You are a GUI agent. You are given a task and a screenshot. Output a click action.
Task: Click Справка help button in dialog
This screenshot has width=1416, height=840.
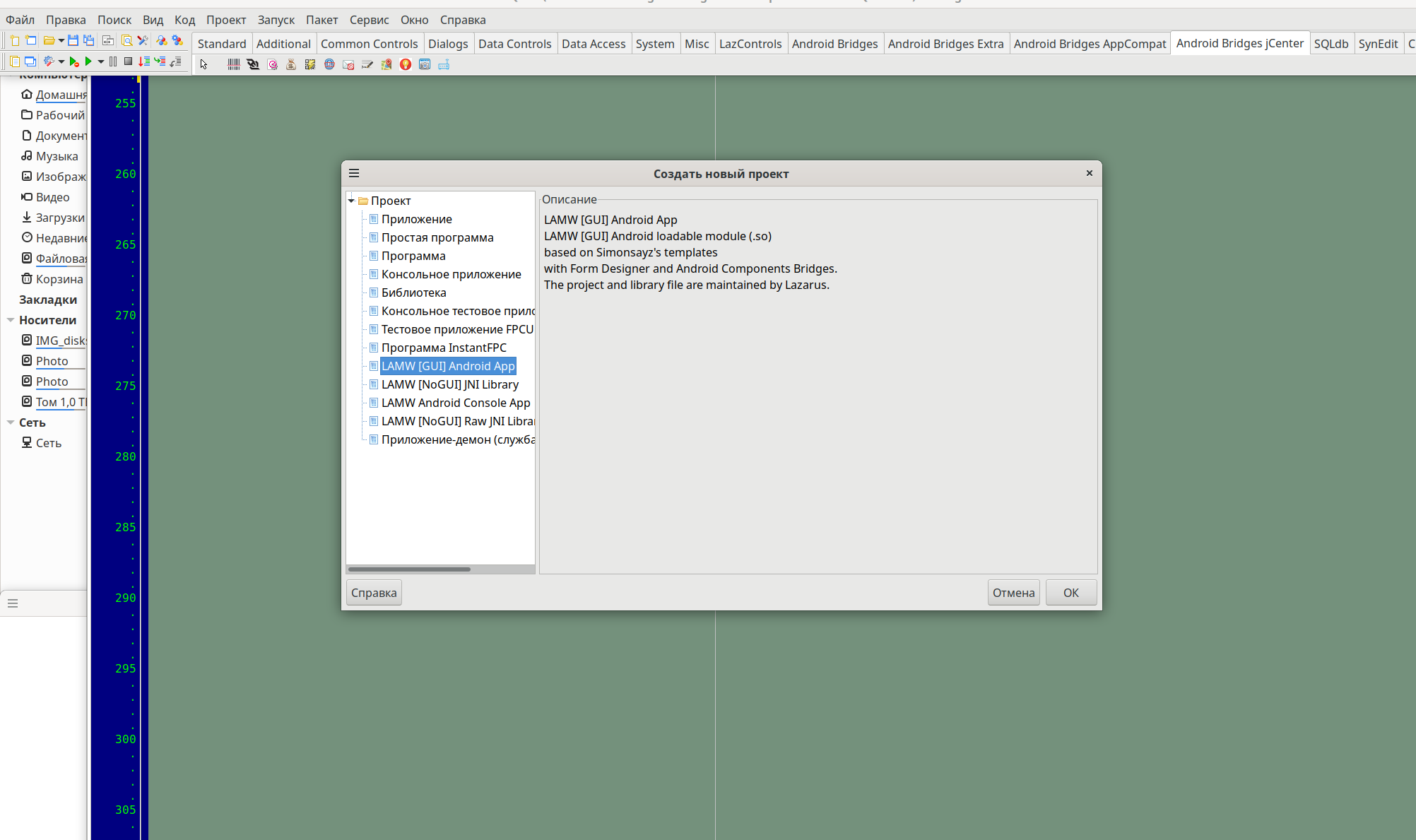click(x=373, y=592)
